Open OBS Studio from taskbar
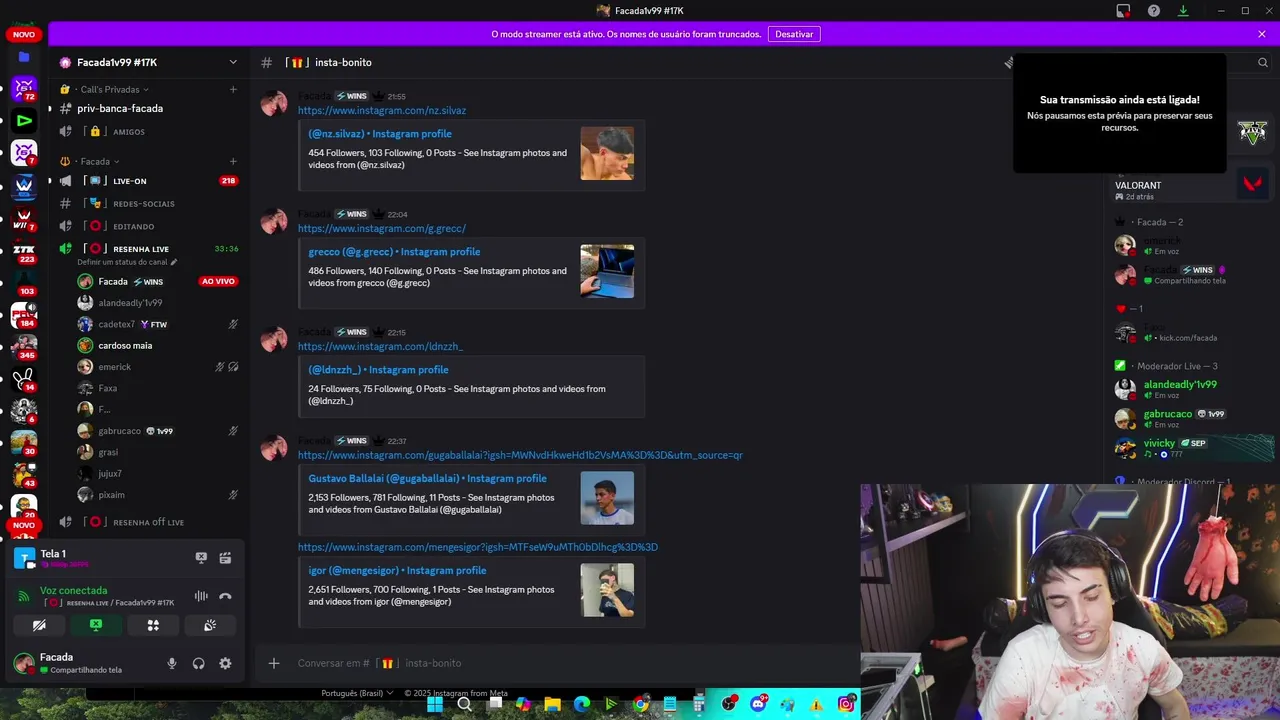 tap(728, 704)
